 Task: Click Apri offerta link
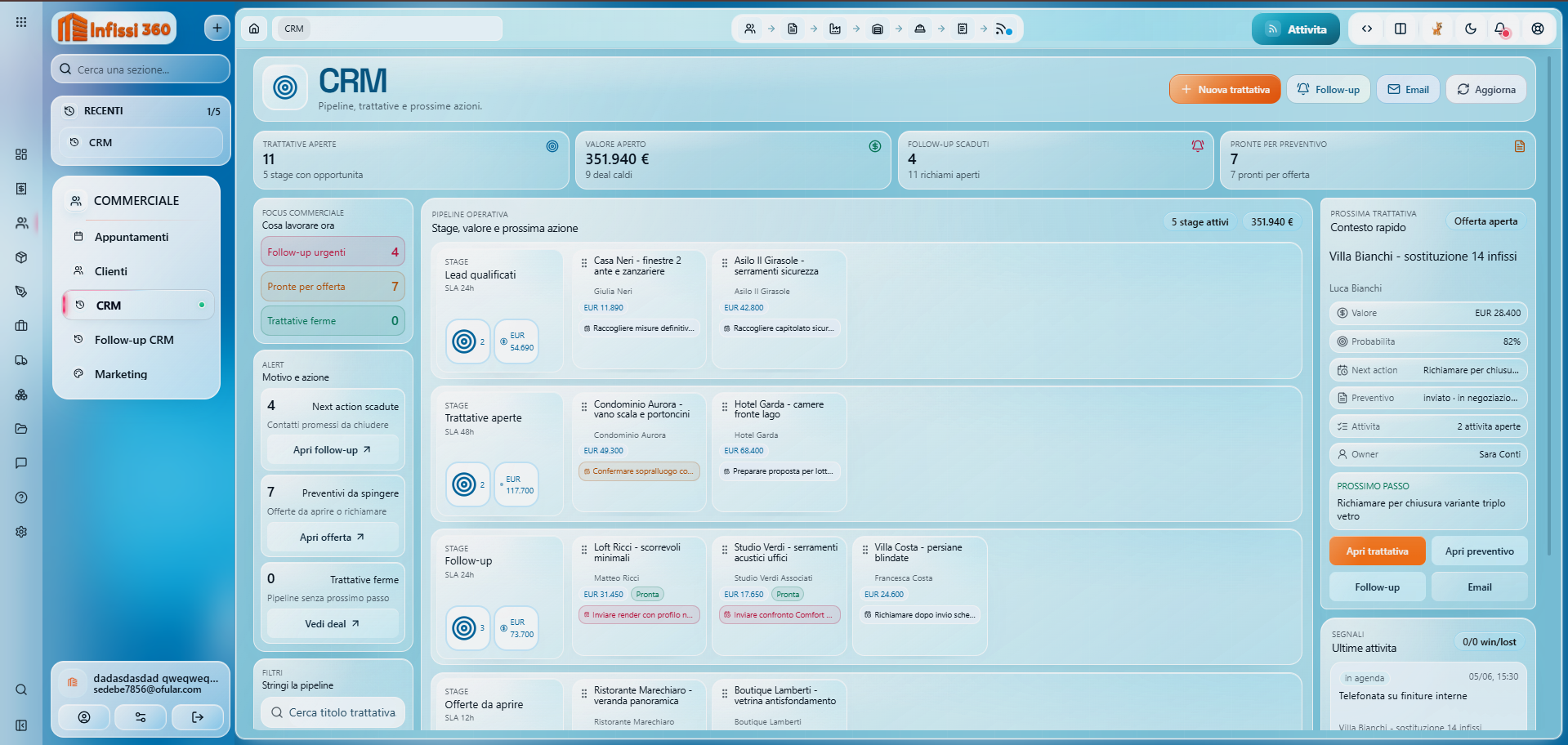tap(333, 538)
